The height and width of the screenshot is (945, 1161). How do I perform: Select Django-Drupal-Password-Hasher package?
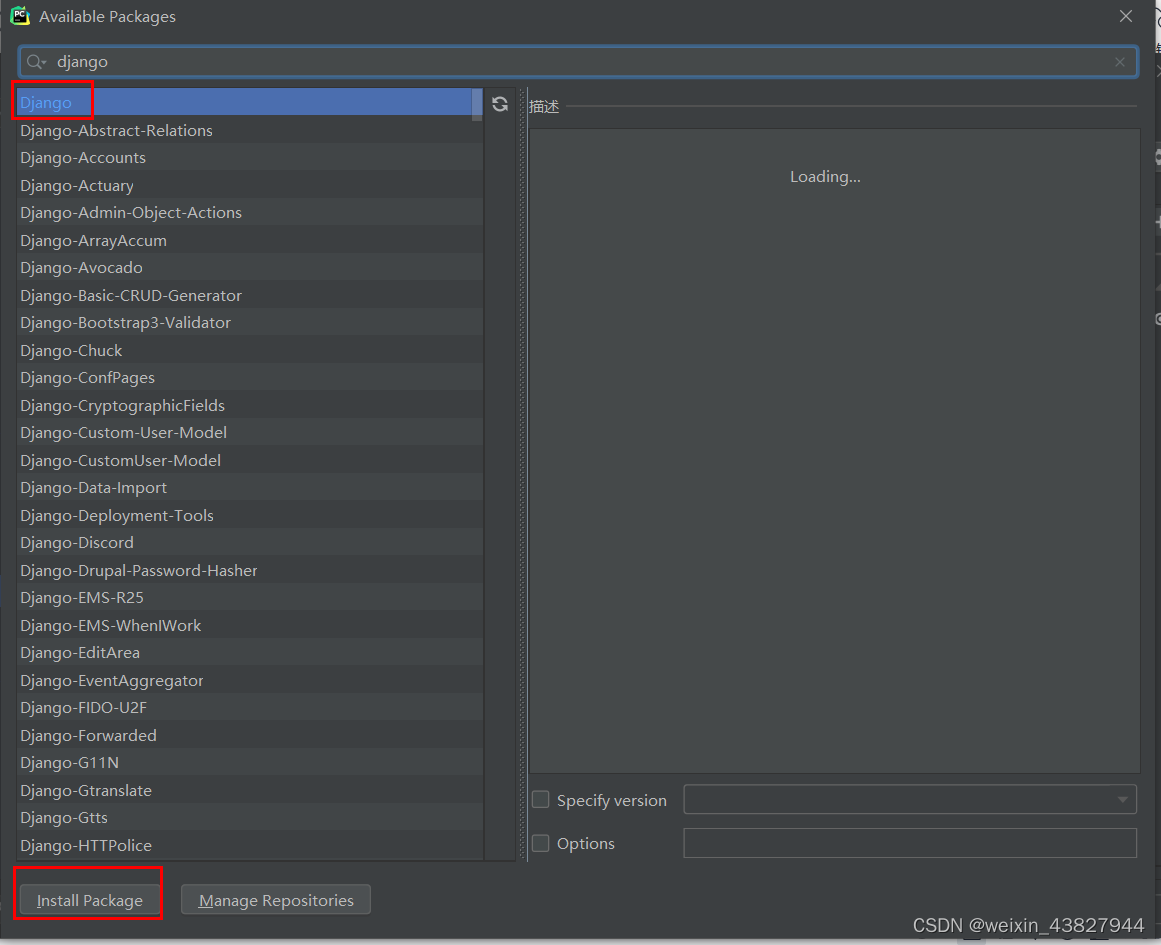tap(250, 570)
